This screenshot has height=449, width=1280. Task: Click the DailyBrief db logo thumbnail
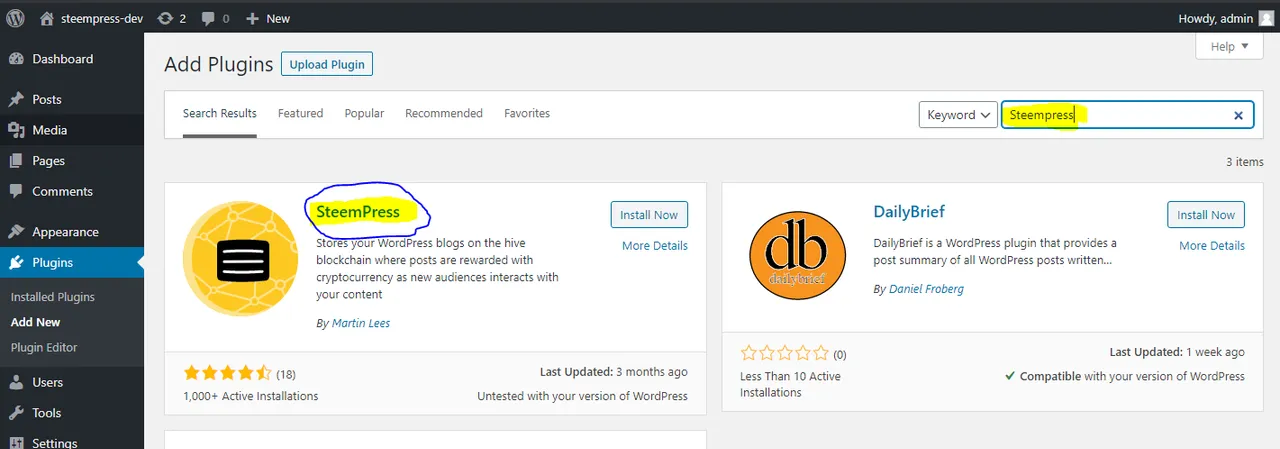[797, 257]
